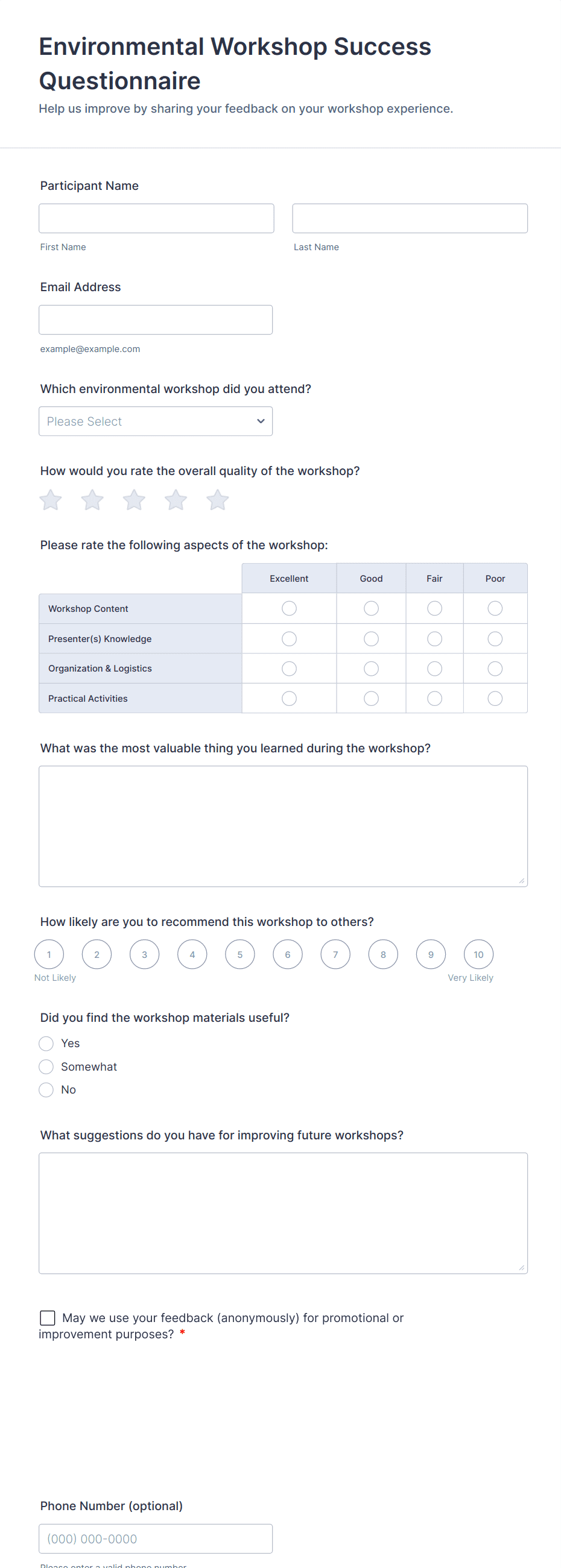Rate Workshop Content as Excellent
561x1568 pixels.
coord(290,609)
